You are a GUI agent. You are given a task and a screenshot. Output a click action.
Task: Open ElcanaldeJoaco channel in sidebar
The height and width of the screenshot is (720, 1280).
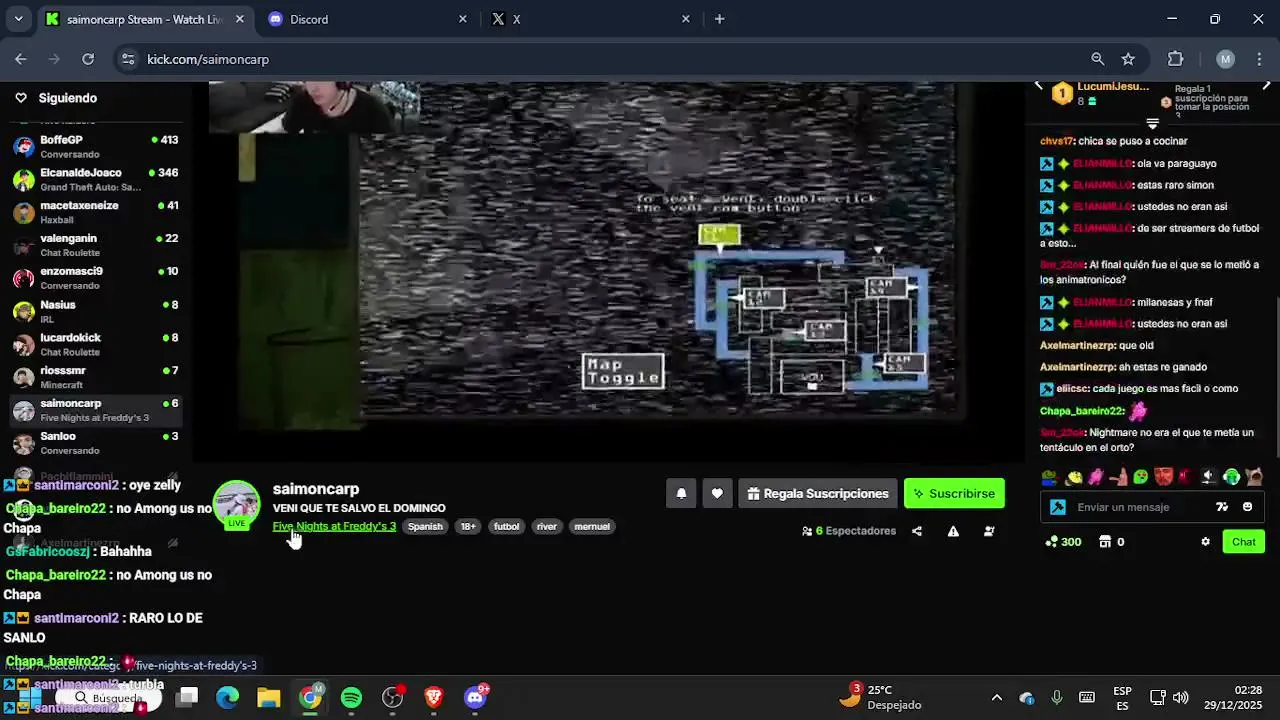tap(96, 179)
